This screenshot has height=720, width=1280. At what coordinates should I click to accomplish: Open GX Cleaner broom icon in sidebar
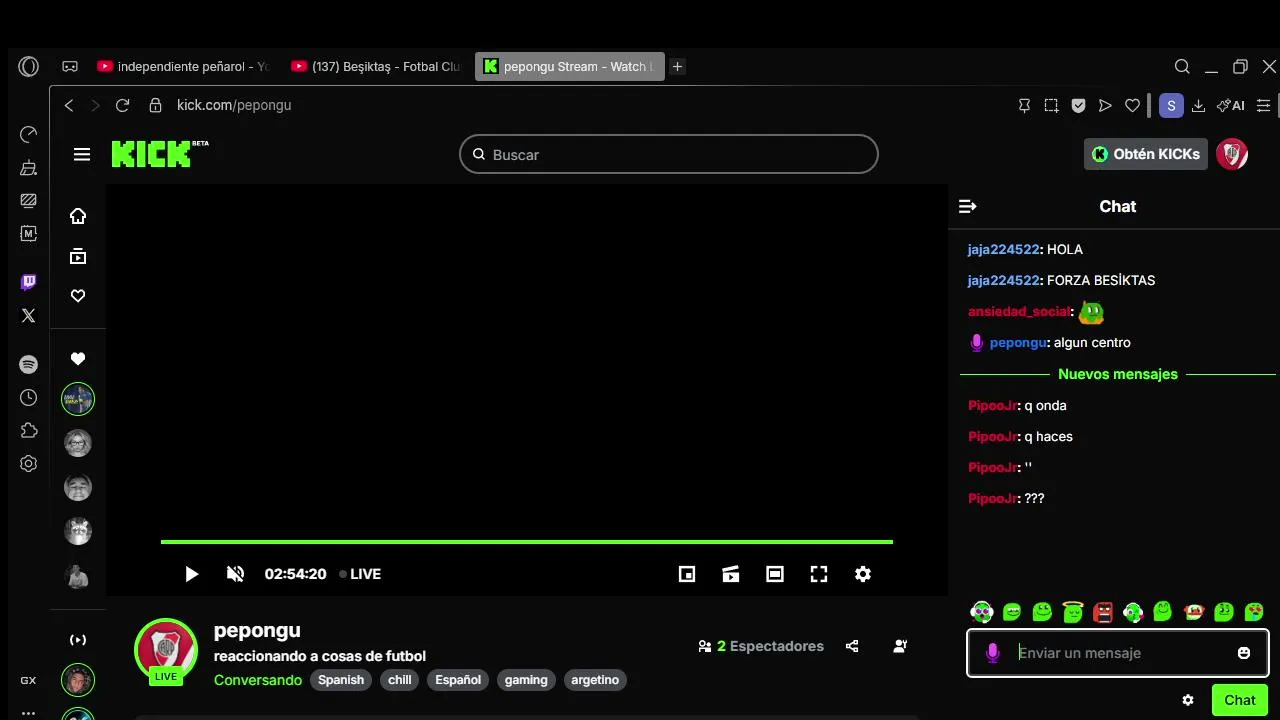(x=28, y=168)
